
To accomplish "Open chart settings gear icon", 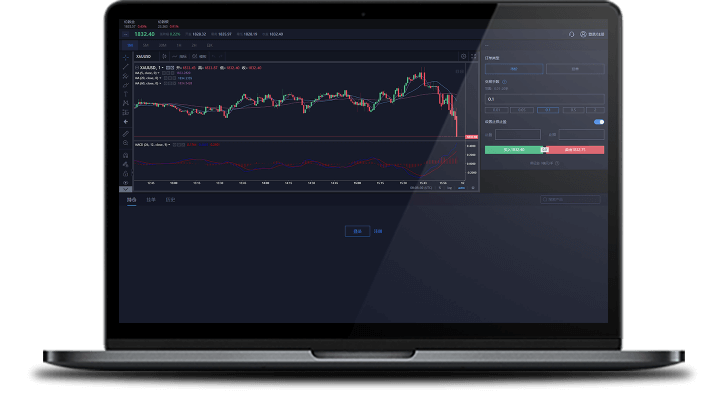I will 463,56.
